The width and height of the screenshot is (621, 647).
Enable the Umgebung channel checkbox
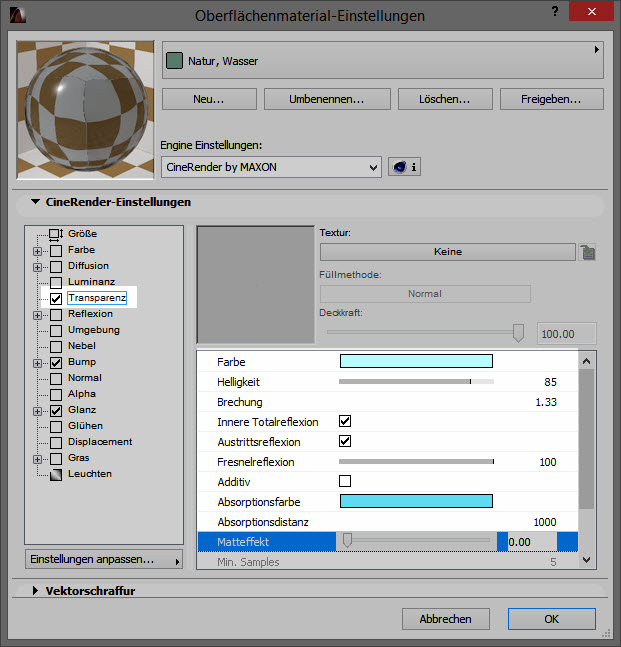click(x=56, y=331)
